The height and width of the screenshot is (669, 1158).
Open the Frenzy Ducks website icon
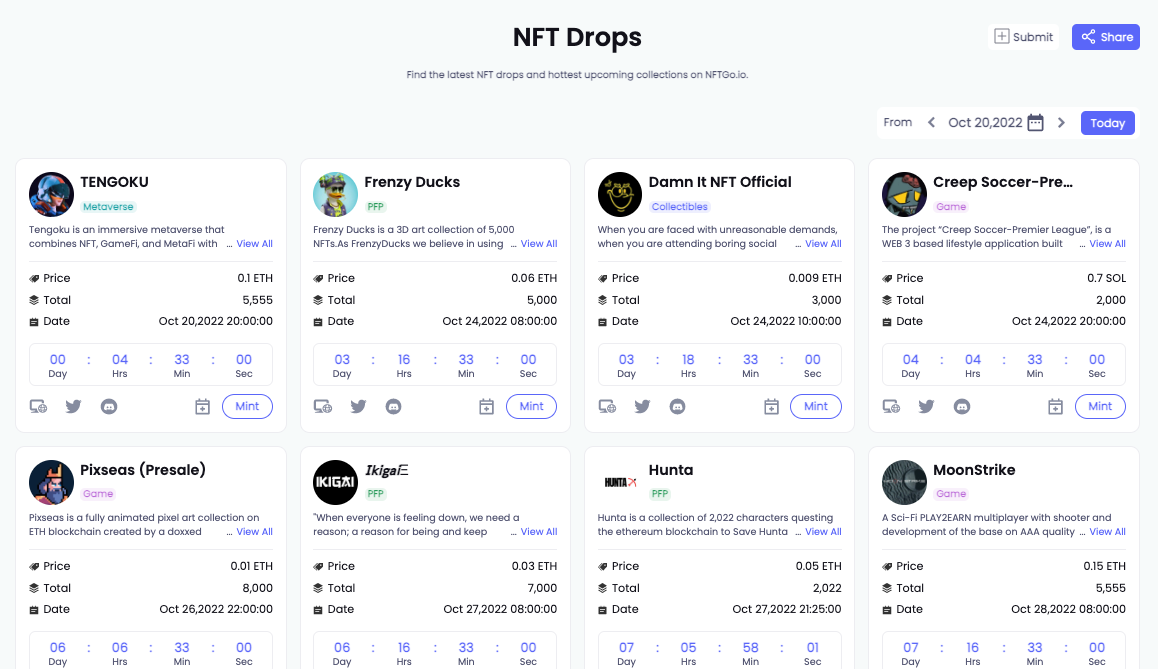323,406
